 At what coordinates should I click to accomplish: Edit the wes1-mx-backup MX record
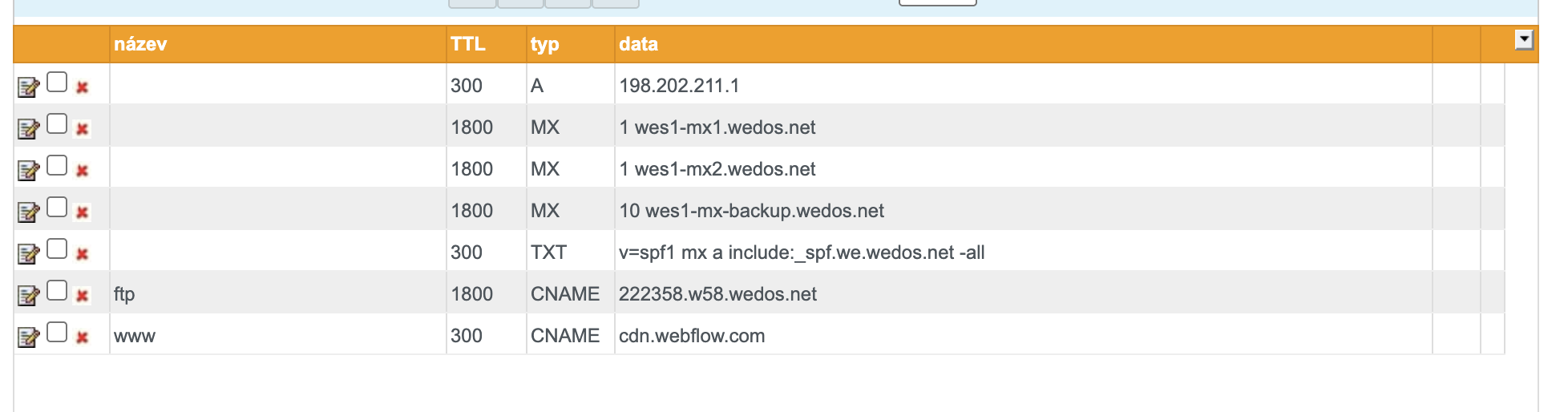(28, 212)
